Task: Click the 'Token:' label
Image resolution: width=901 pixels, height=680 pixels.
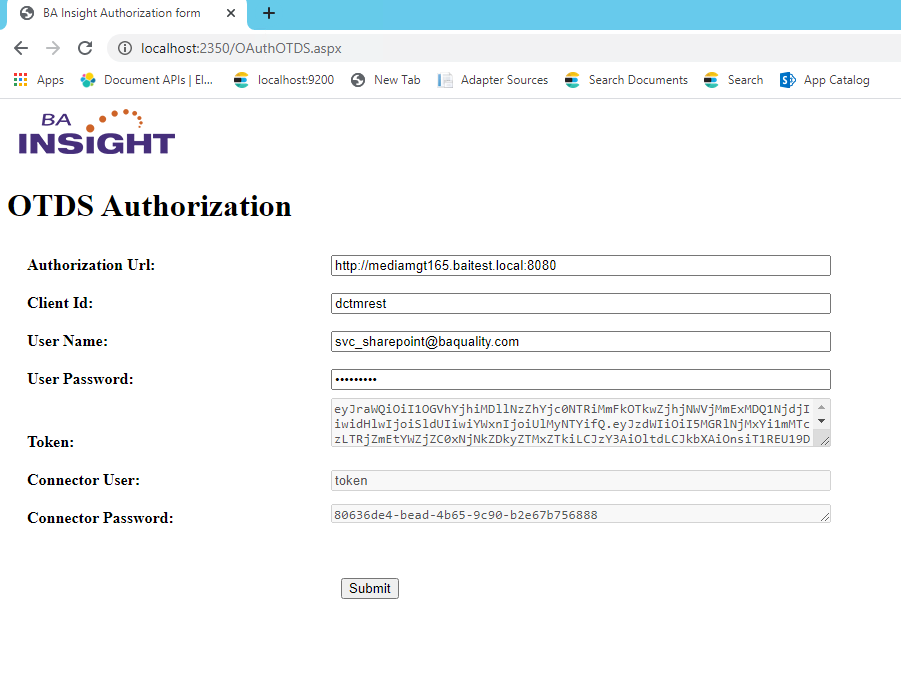Action: coord(51,442)
